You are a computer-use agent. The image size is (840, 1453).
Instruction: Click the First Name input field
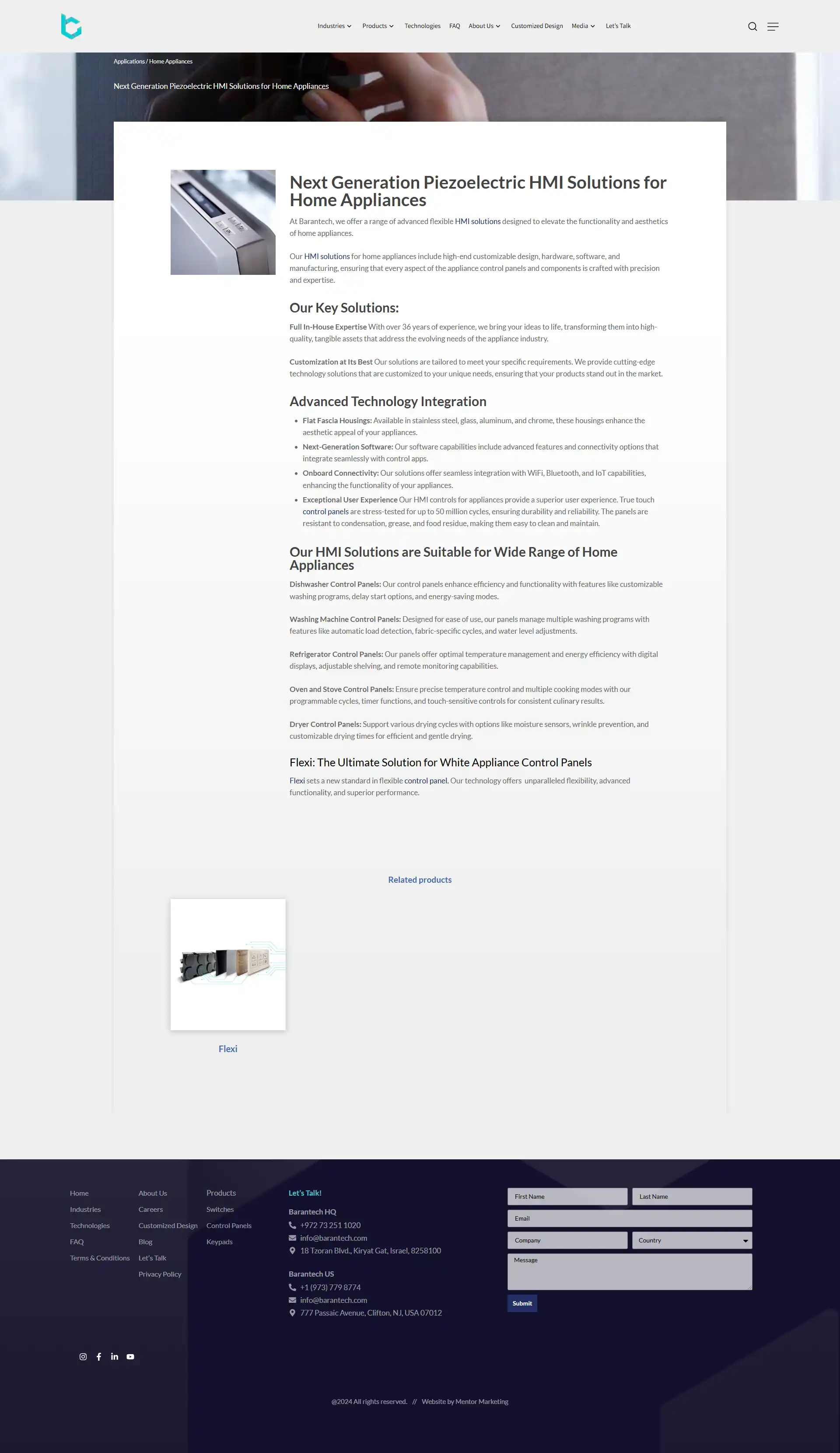(568, 1196)
